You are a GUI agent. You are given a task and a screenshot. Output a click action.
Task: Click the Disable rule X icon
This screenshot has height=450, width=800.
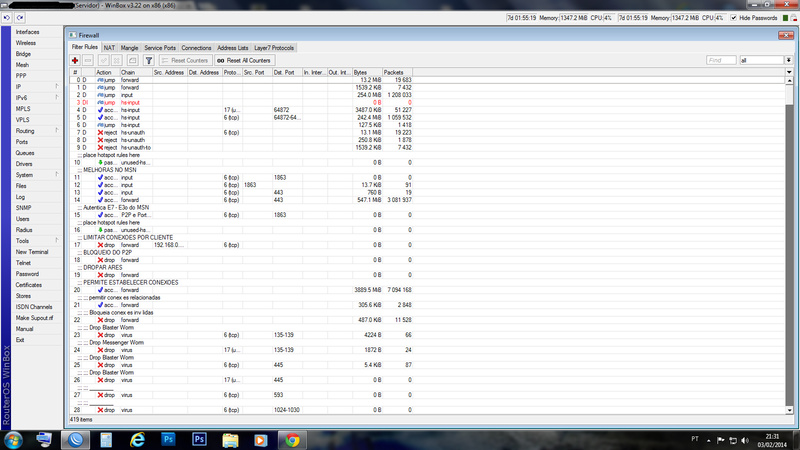[117, 60]
